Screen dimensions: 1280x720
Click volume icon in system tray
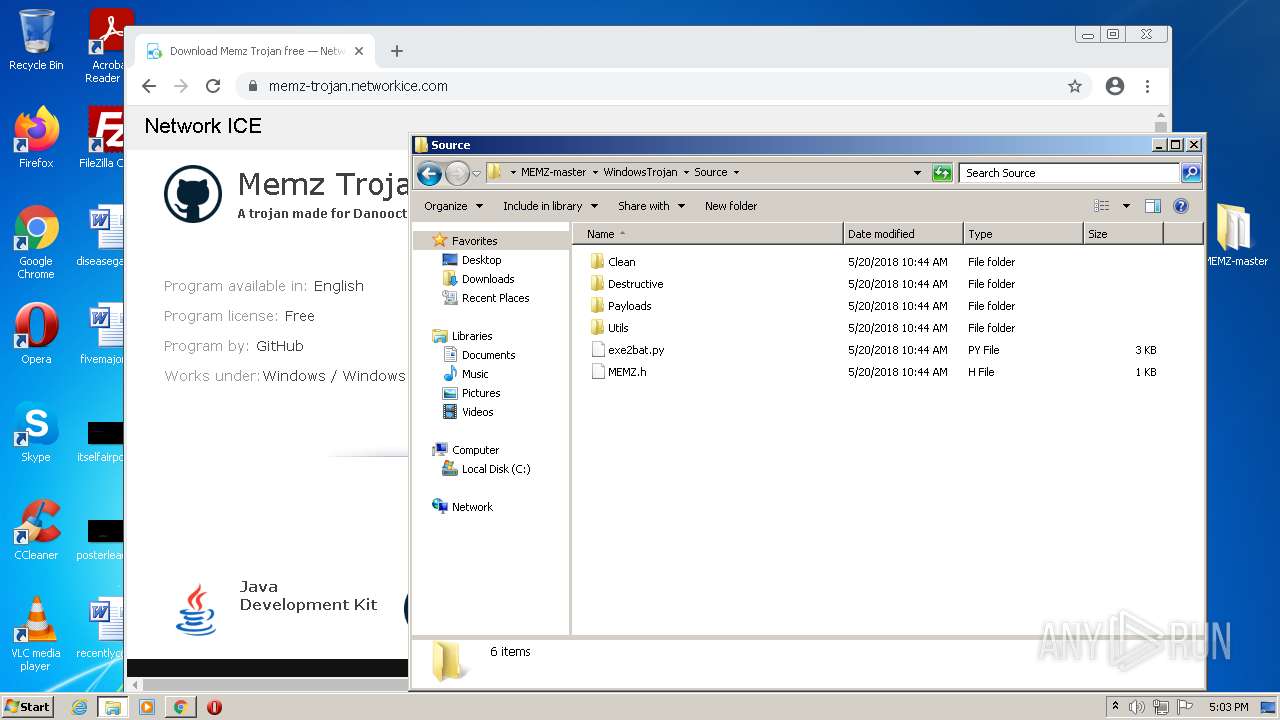click(x=1137, y=707)
